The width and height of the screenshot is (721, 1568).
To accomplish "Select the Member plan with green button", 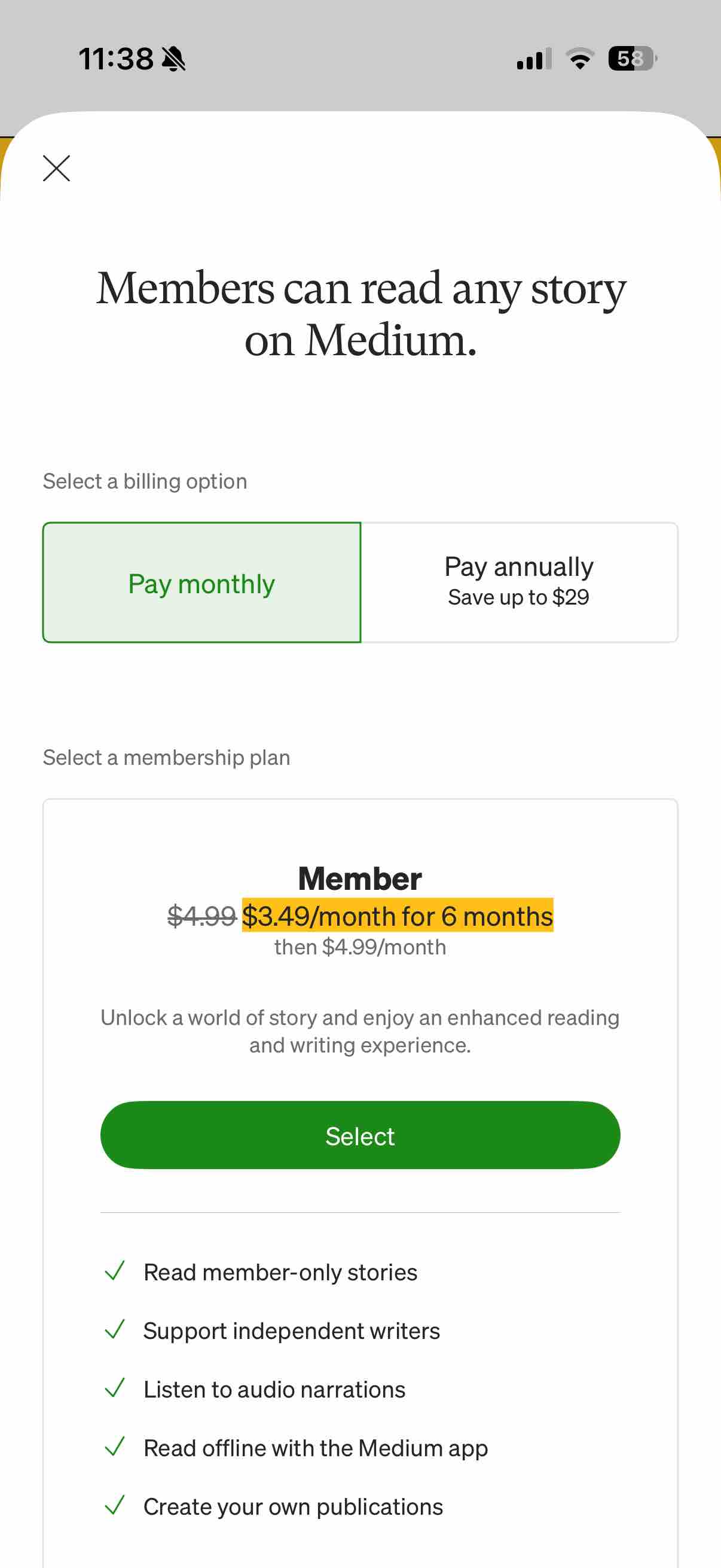I will coord(360,1135).
